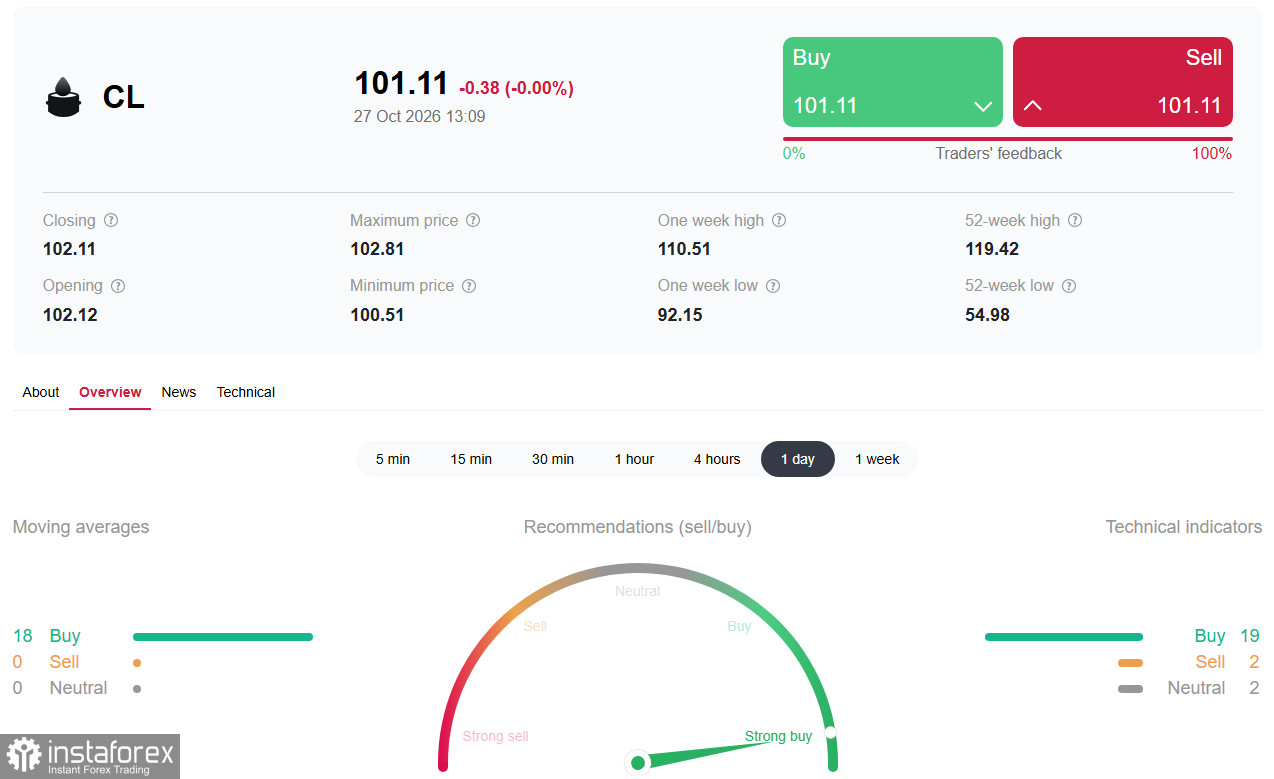
Task: Click the One week low question icon
Action: pos(773,286)
